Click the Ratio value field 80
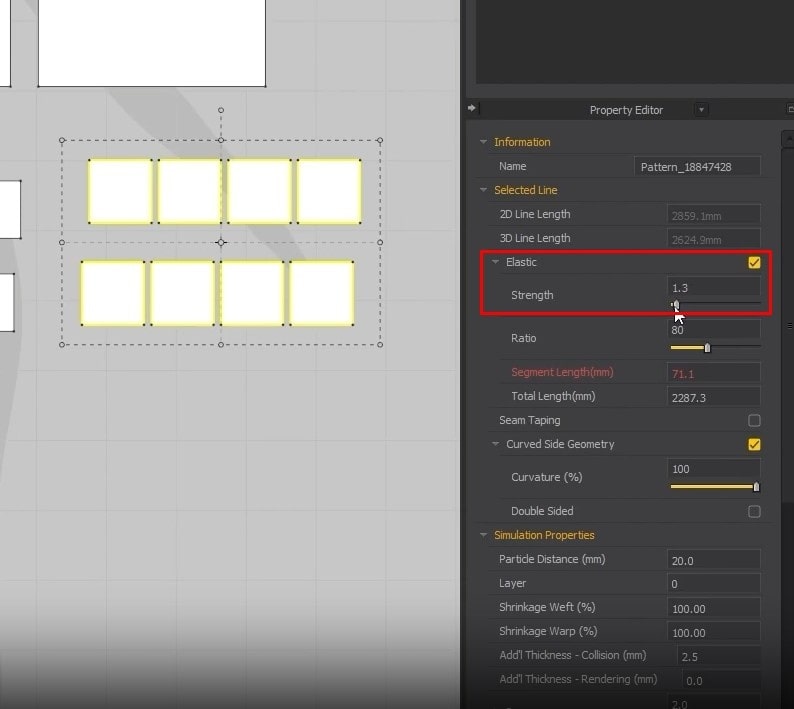Screen dimensions: 794x709 point(713,330)
